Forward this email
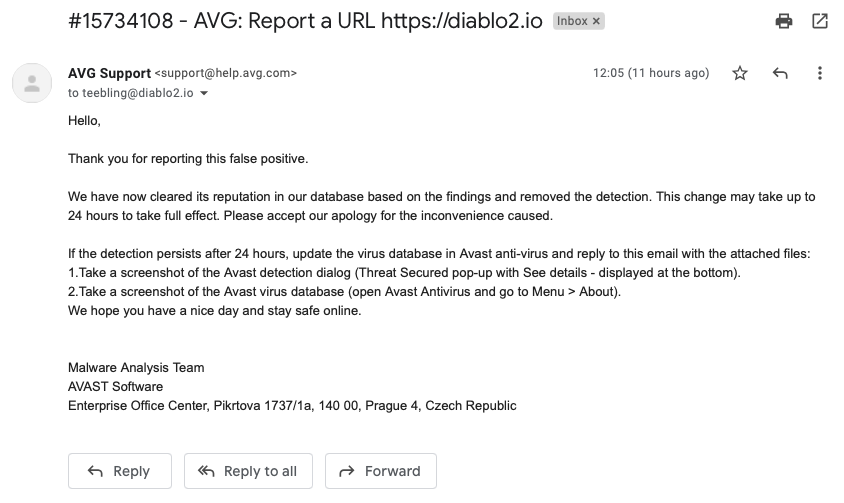Image resolution: width=844 pixels, height=503 pixels. click(x=381, y=471)
